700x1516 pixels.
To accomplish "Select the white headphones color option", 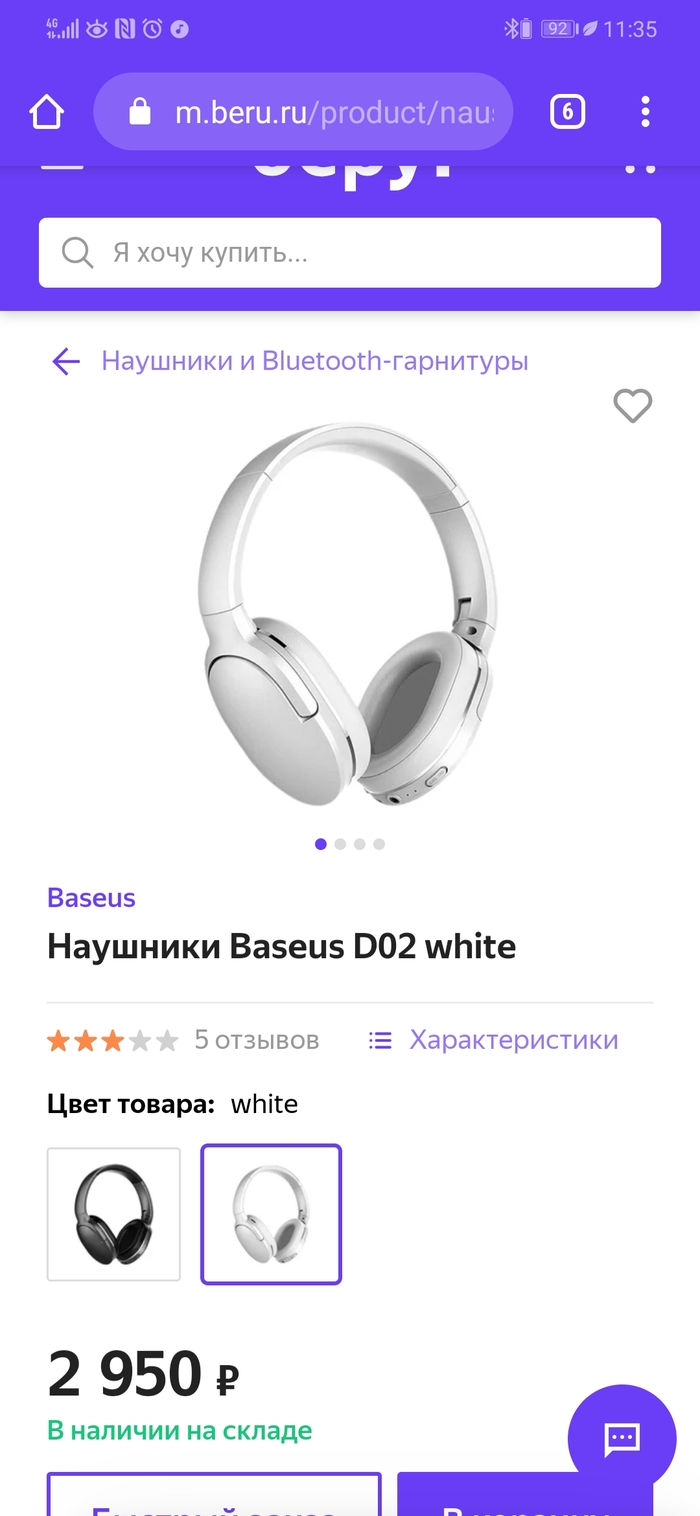I will [271, 1214].
